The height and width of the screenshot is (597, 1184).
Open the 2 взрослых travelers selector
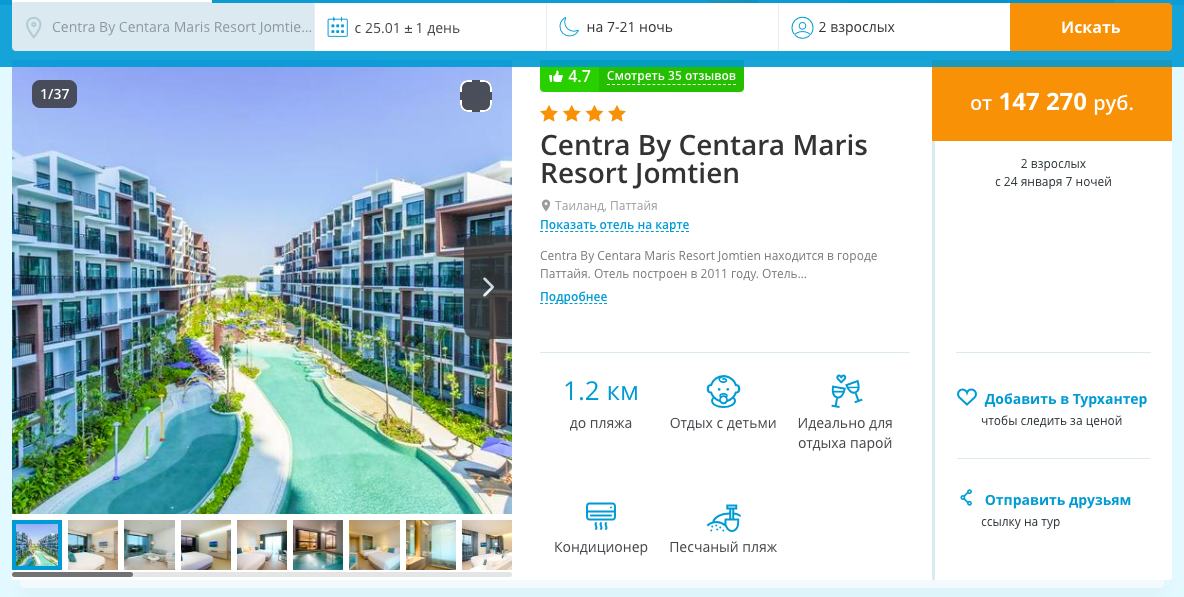[894, 28]
